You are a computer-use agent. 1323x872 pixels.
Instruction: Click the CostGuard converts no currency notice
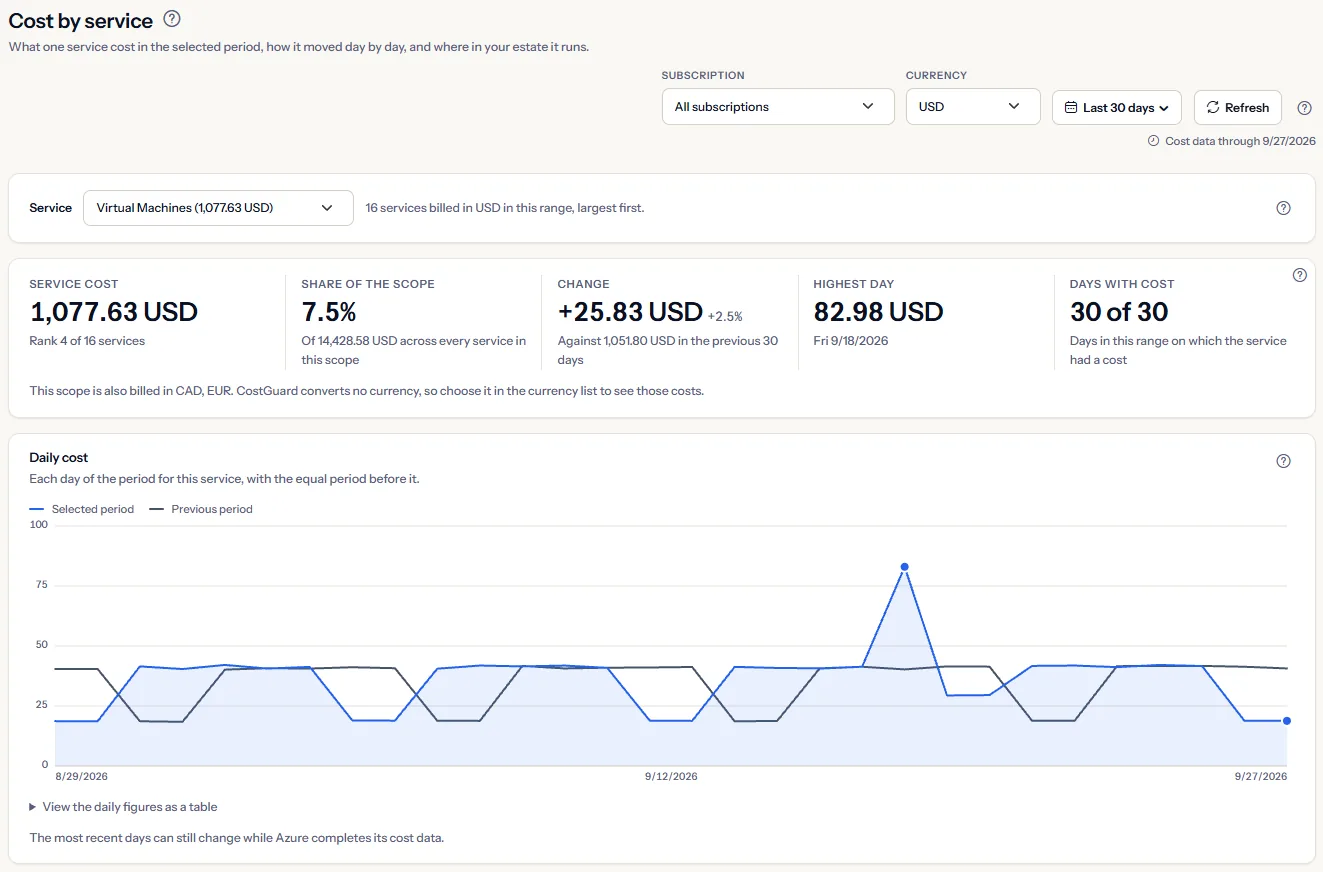(x=367, y=391)
